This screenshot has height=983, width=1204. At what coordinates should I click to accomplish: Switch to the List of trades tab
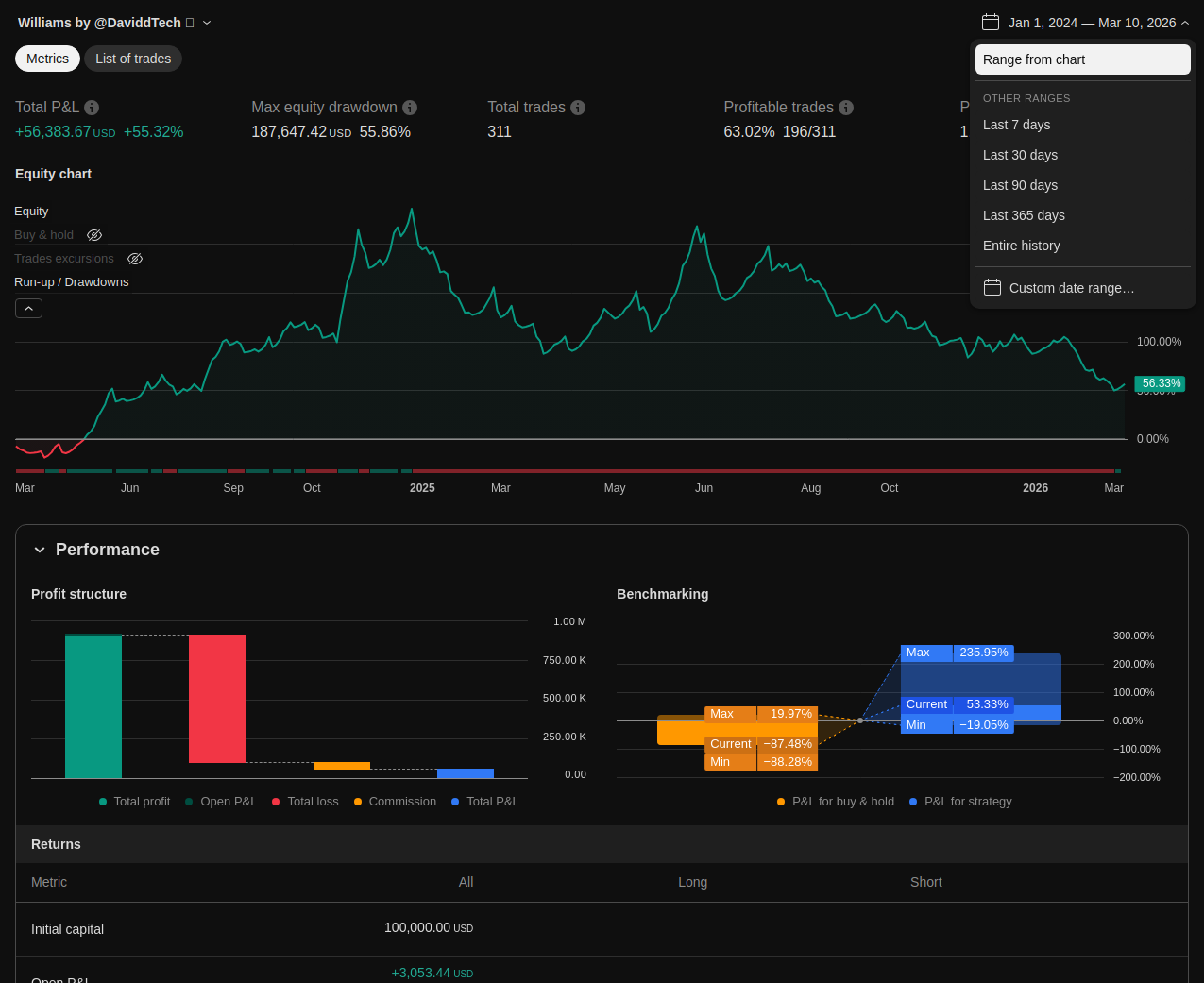coord(133,59)
